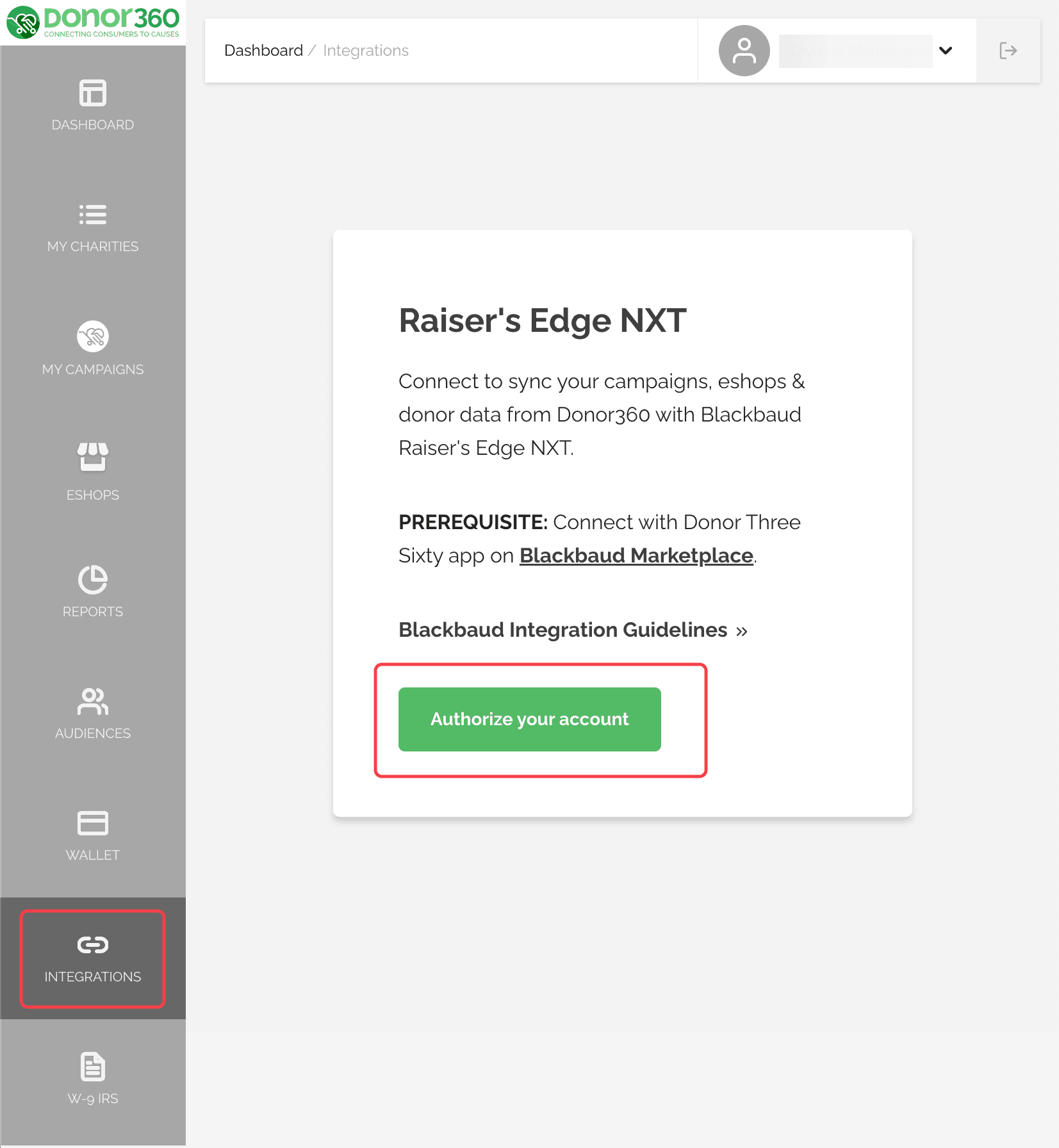Select the AUDIENCES menu label
The width and height of the screenshot is (1059, 1148).
pos(93,734)
